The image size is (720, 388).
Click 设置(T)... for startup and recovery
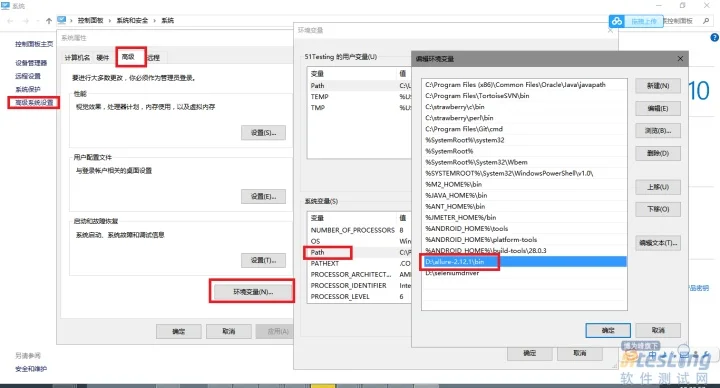[264, 260]
